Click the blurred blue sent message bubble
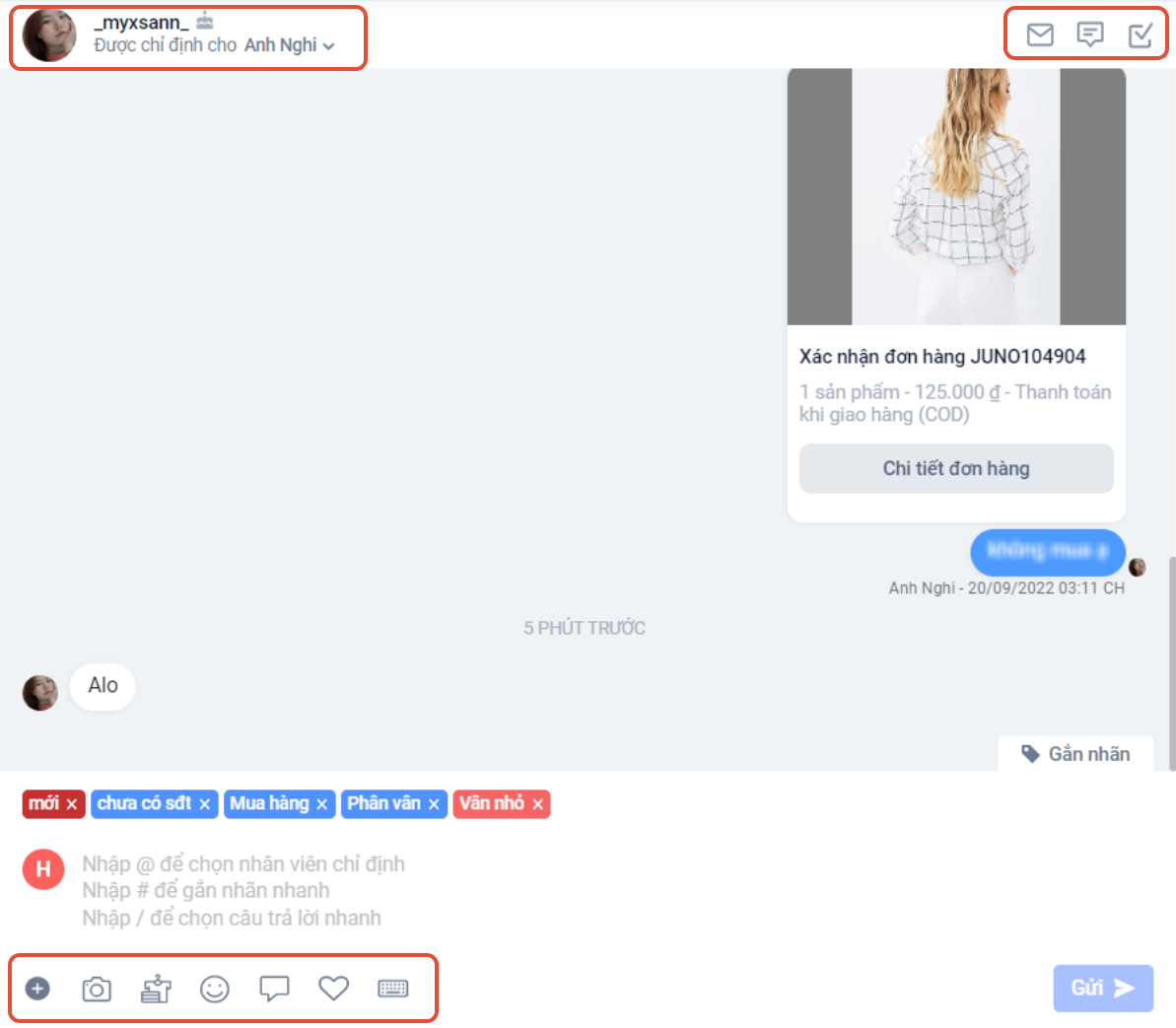Screen dimensions: 1176x1028 tap(1048, 552)
